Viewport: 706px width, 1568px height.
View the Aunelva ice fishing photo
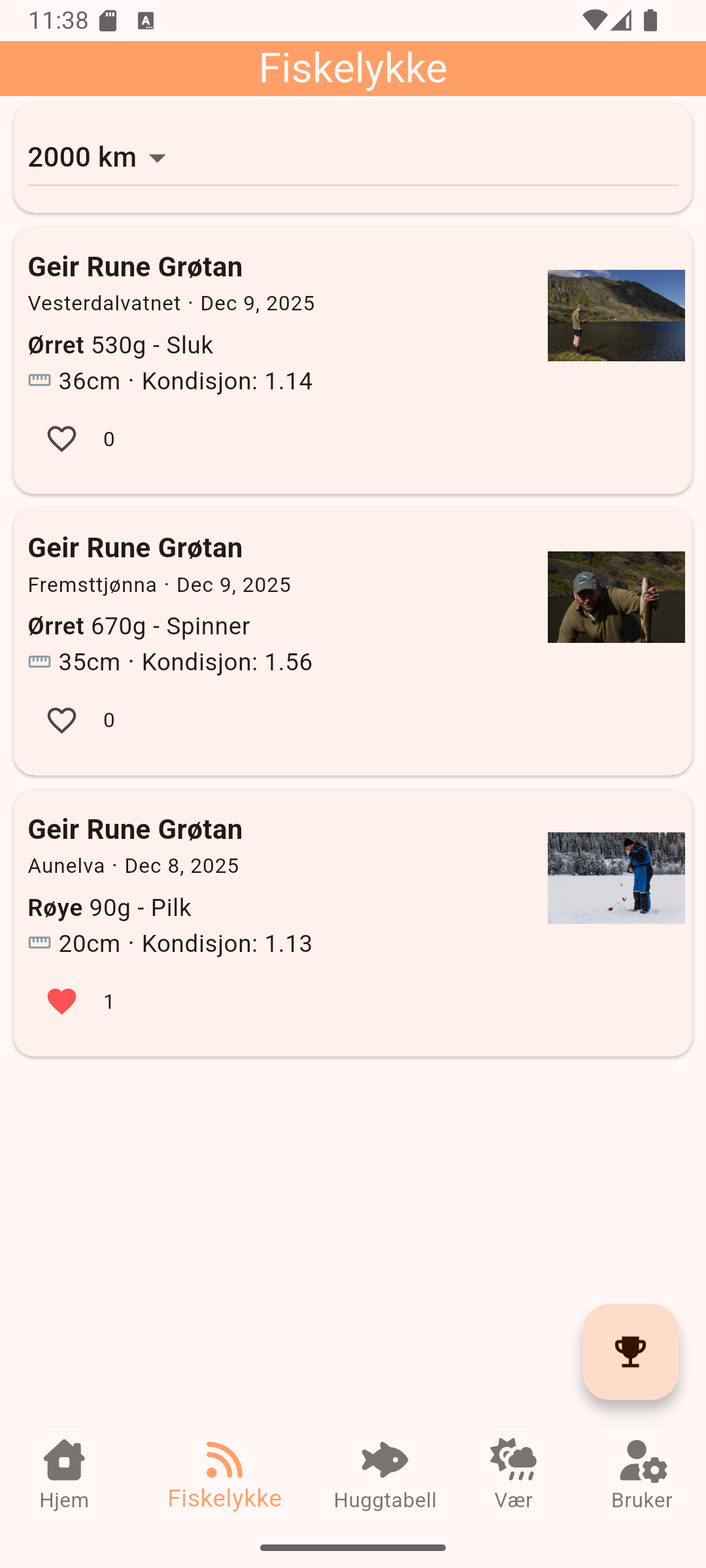pyautogui.click(x=616, y=878)
